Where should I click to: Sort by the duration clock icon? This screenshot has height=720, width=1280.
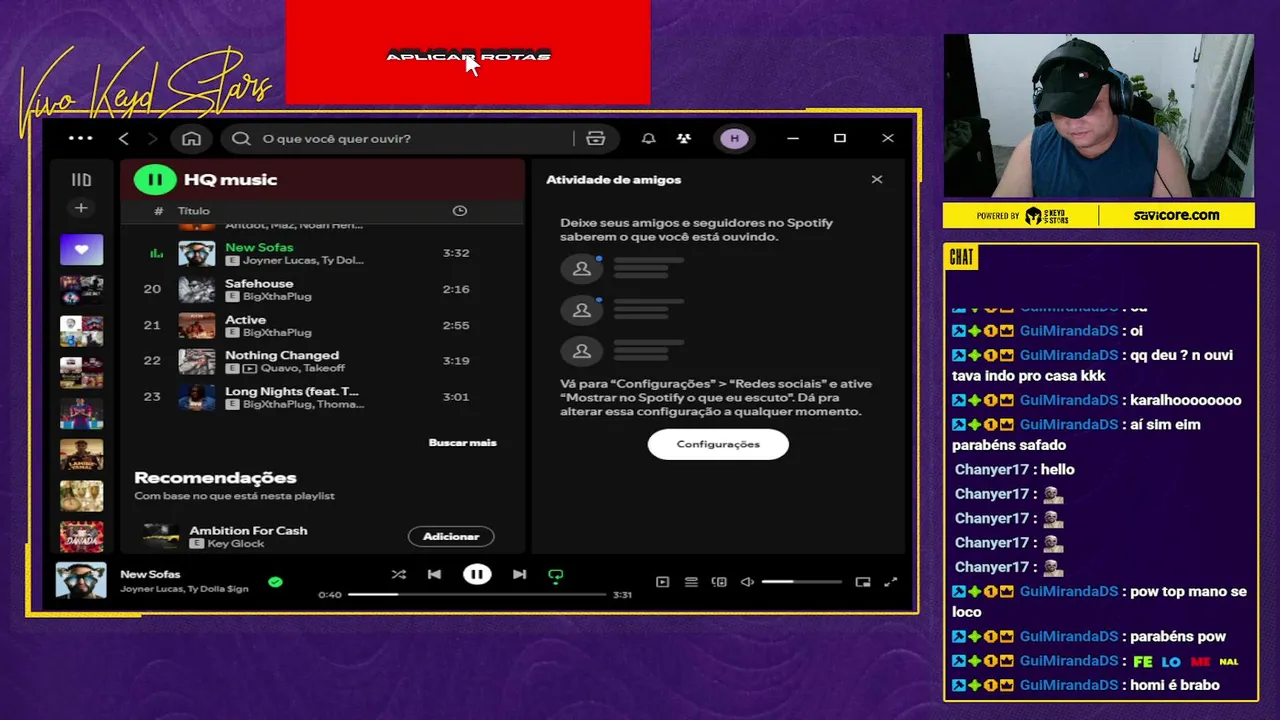click(x=460, y=211)
